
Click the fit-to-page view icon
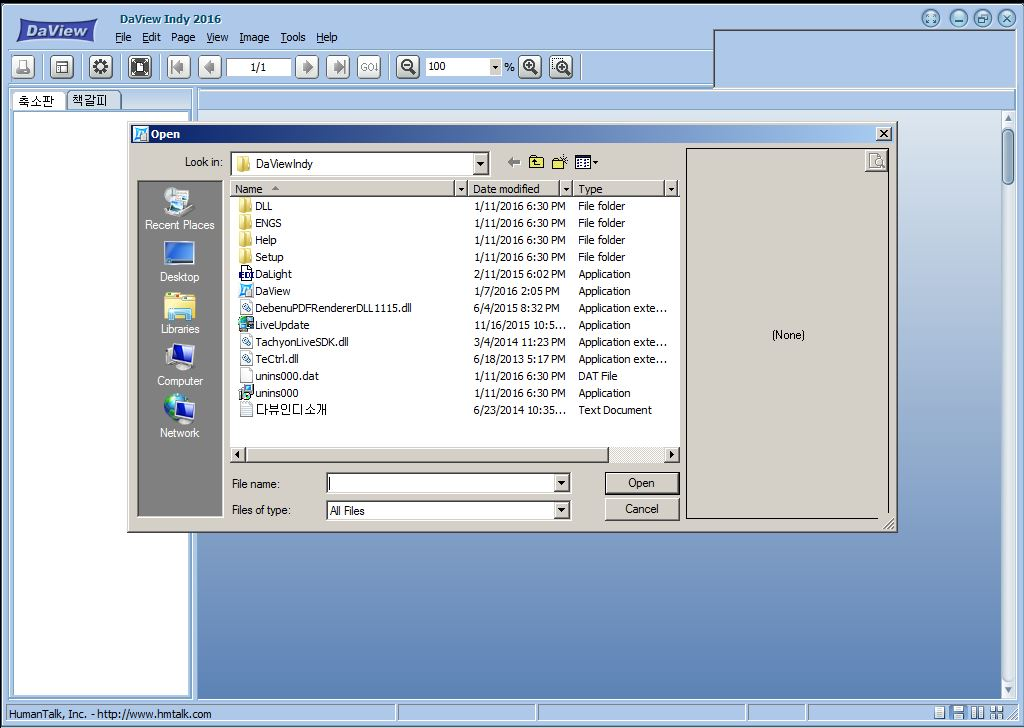pos(140,67)
